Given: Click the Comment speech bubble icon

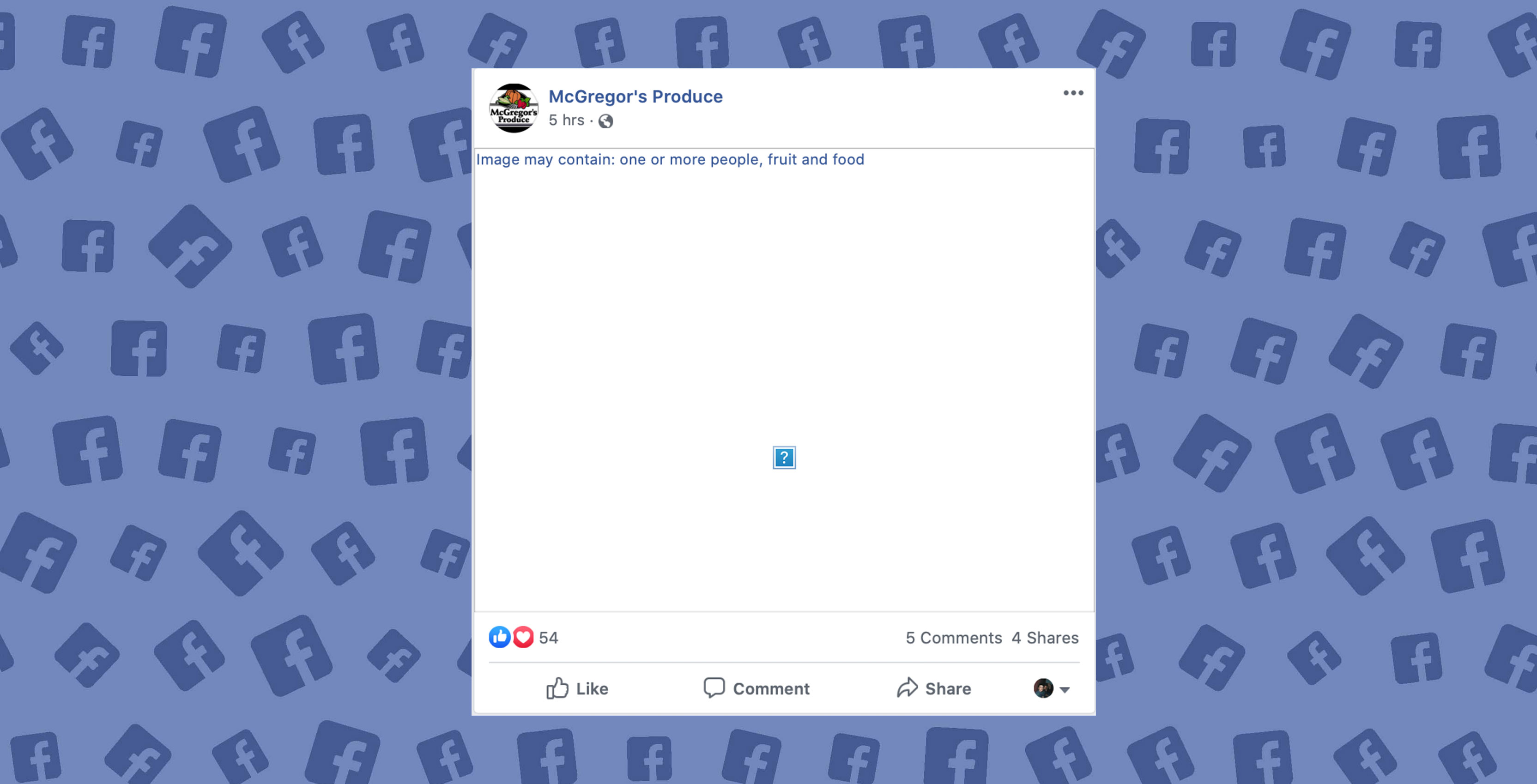Looking at the screenshot, I should coord(714,688).
